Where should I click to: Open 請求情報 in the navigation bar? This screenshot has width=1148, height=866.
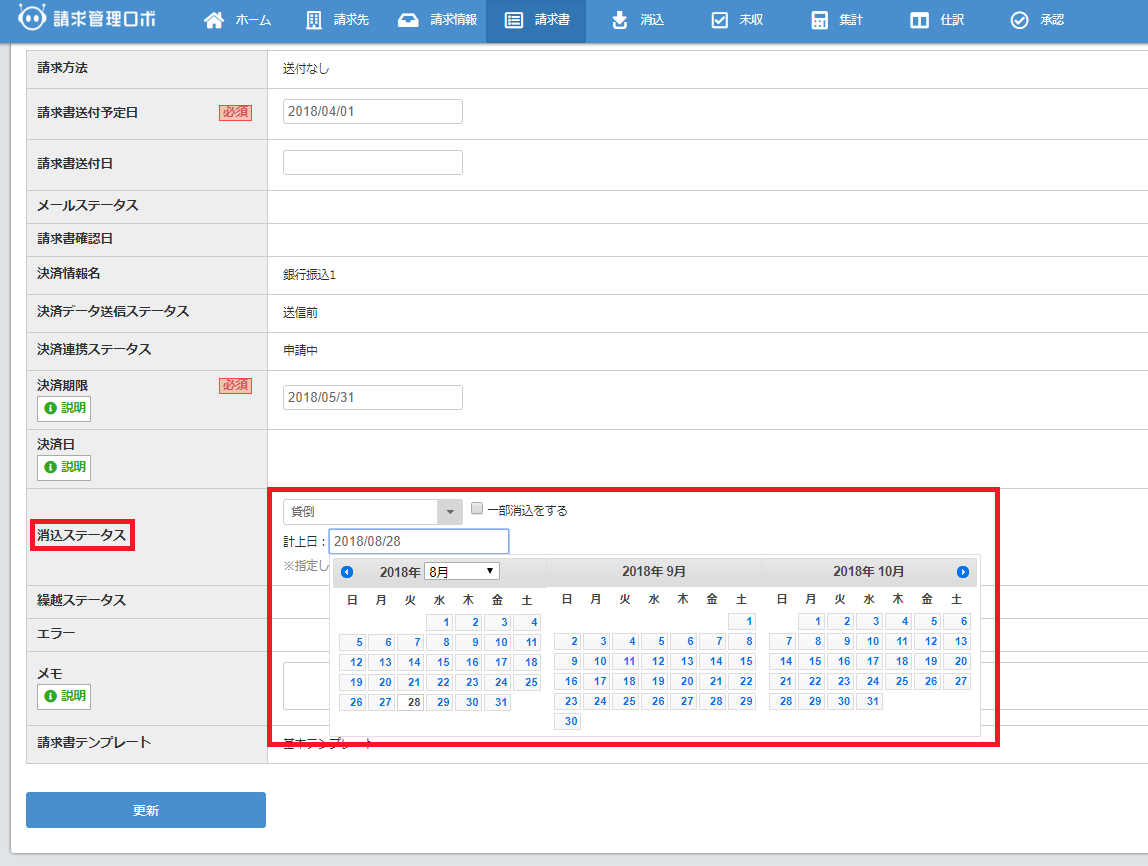(437, 20)
